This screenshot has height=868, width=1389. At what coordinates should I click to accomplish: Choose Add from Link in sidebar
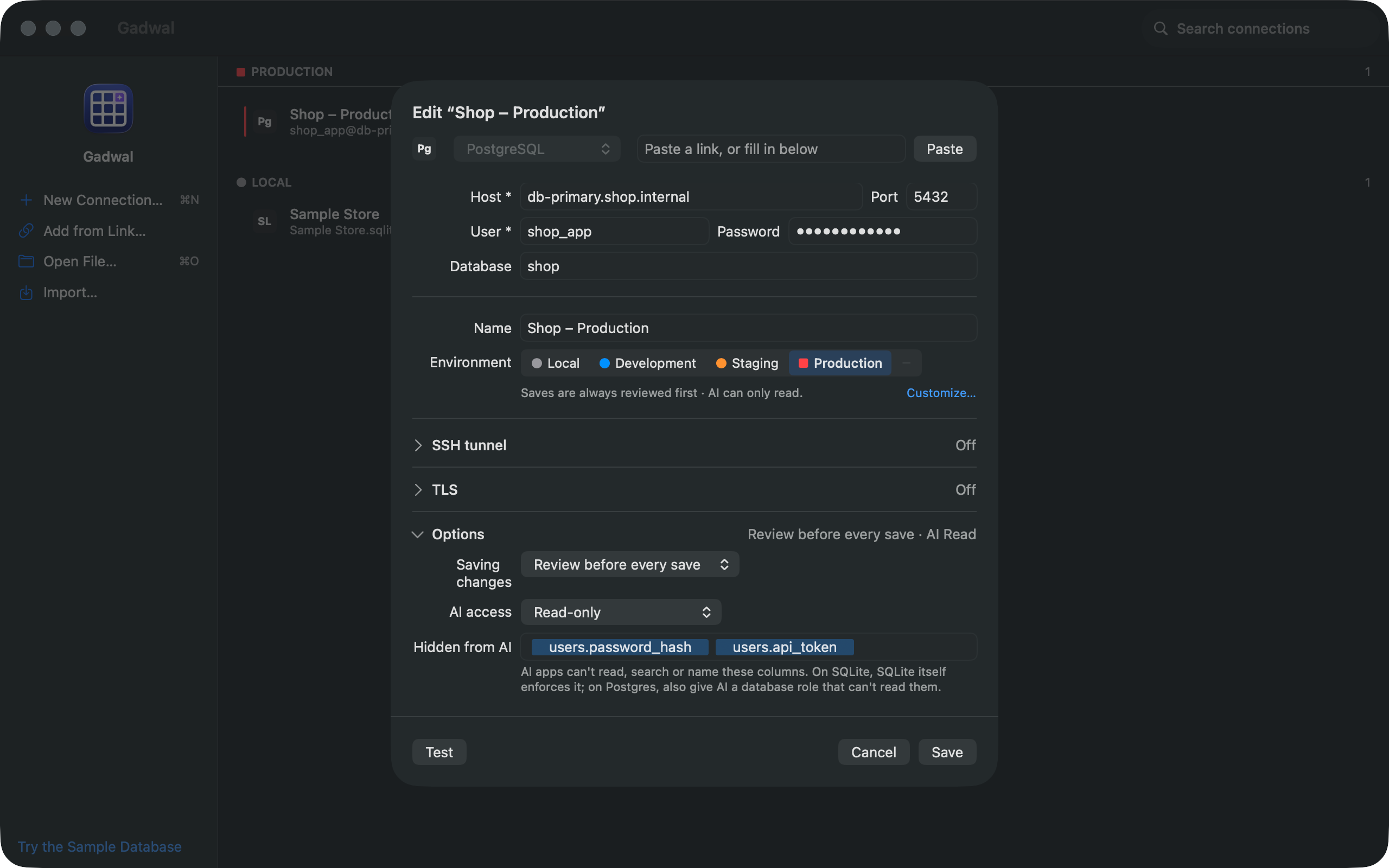pyautogui.click(x=109, y=231)
